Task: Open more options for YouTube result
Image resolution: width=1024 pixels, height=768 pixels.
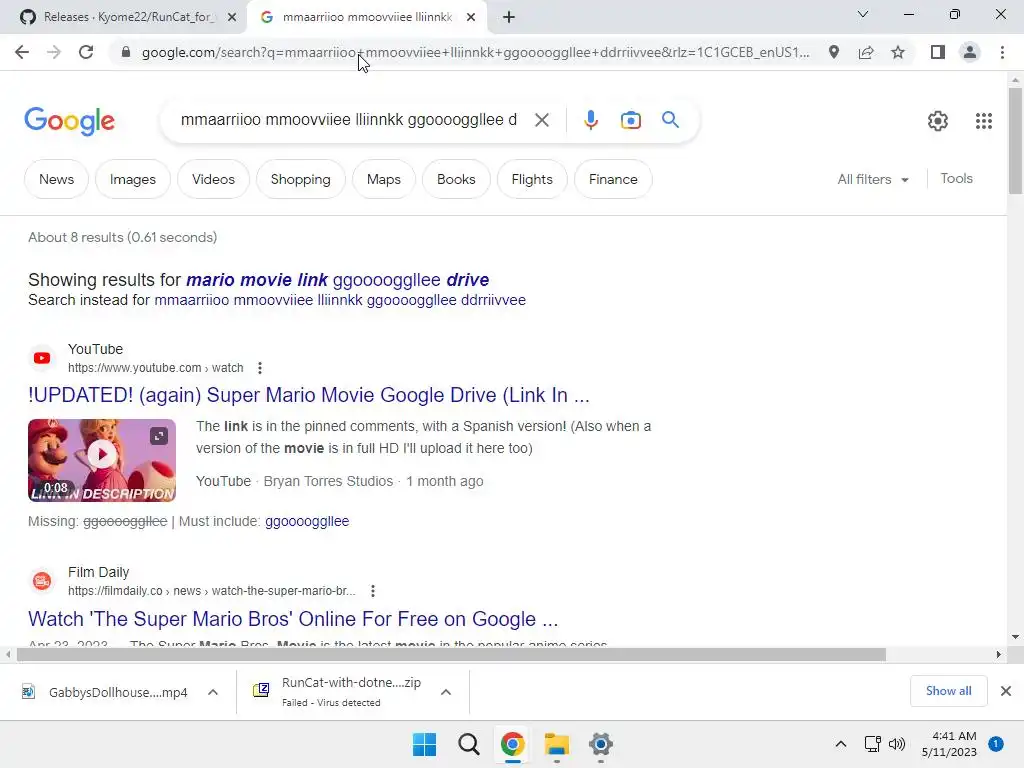Action: [x=260, y=368]
